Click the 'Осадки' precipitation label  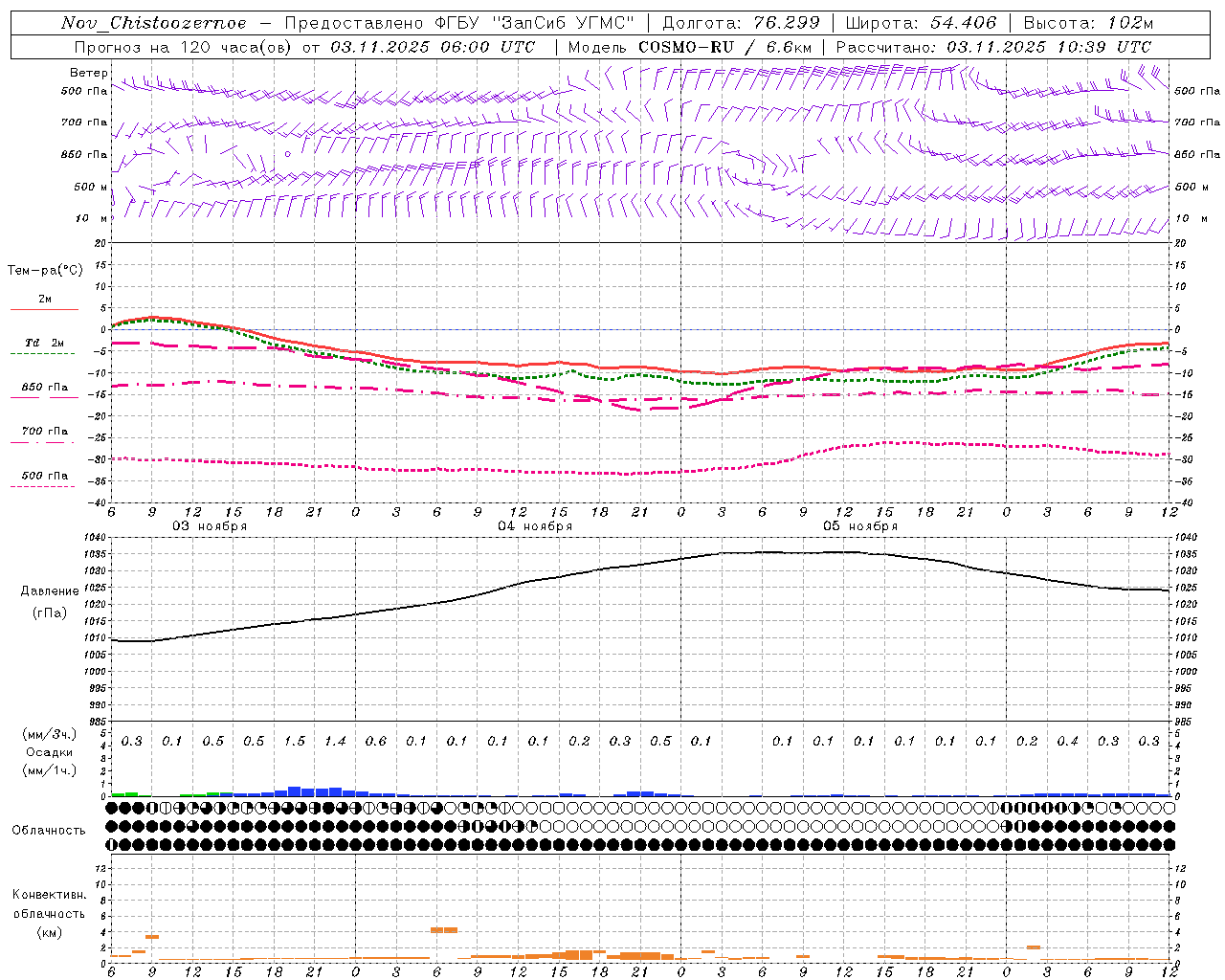tap(50, 752)
